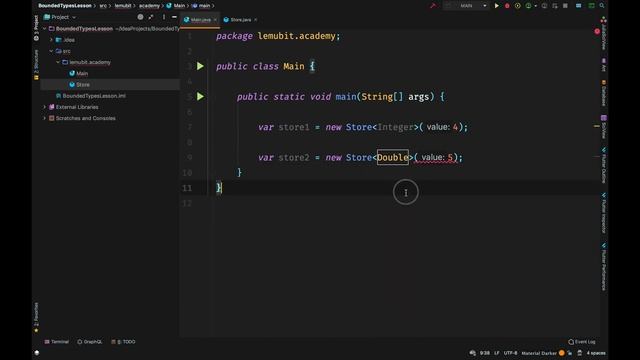Click the bottom-left tool windows toggle icon
Screen dimensions: 640x360
37,353
